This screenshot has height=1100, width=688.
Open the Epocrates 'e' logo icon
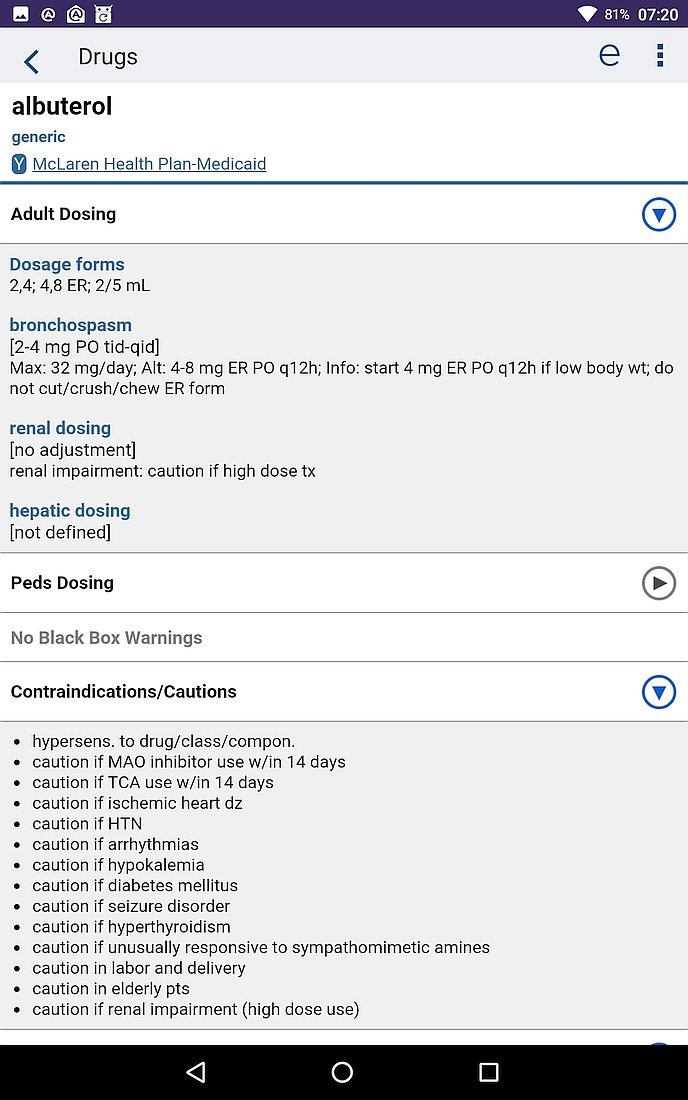click(x=609, y=55)
